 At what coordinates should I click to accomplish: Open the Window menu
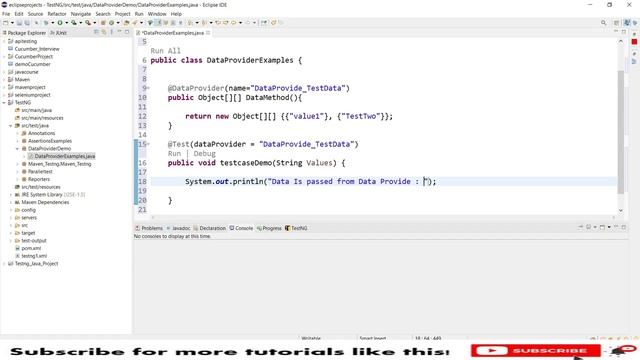pyautogui.click(x=157, y=14)
